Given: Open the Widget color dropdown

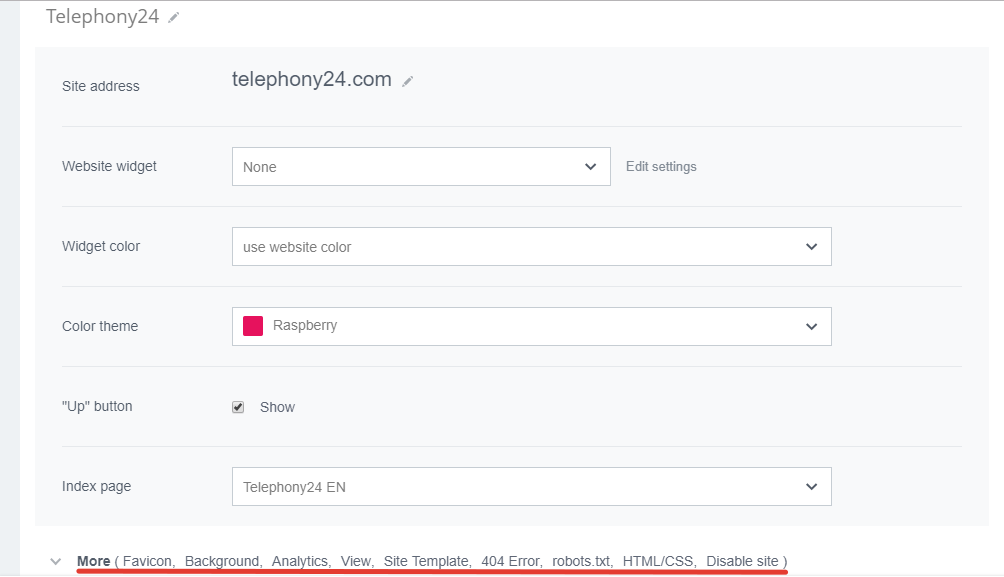Looking at the screenshot, I should pos(531,247).
